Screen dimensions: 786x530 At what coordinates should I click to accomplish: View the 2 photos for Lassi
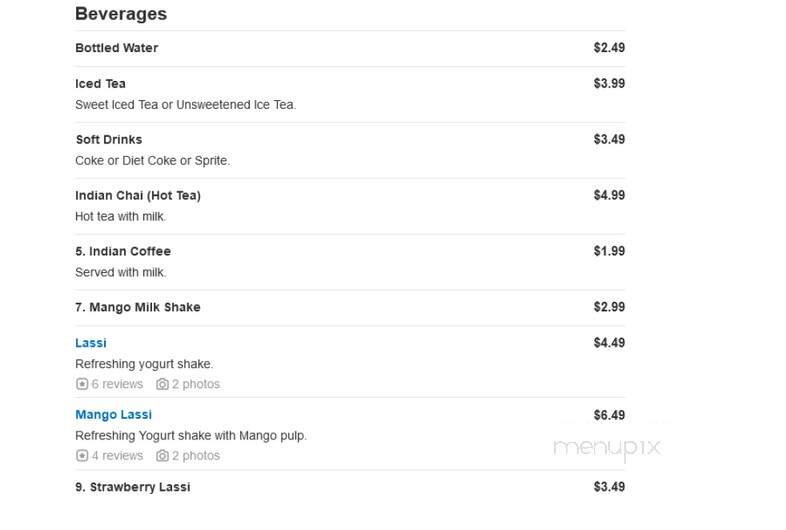pos(196,384)
